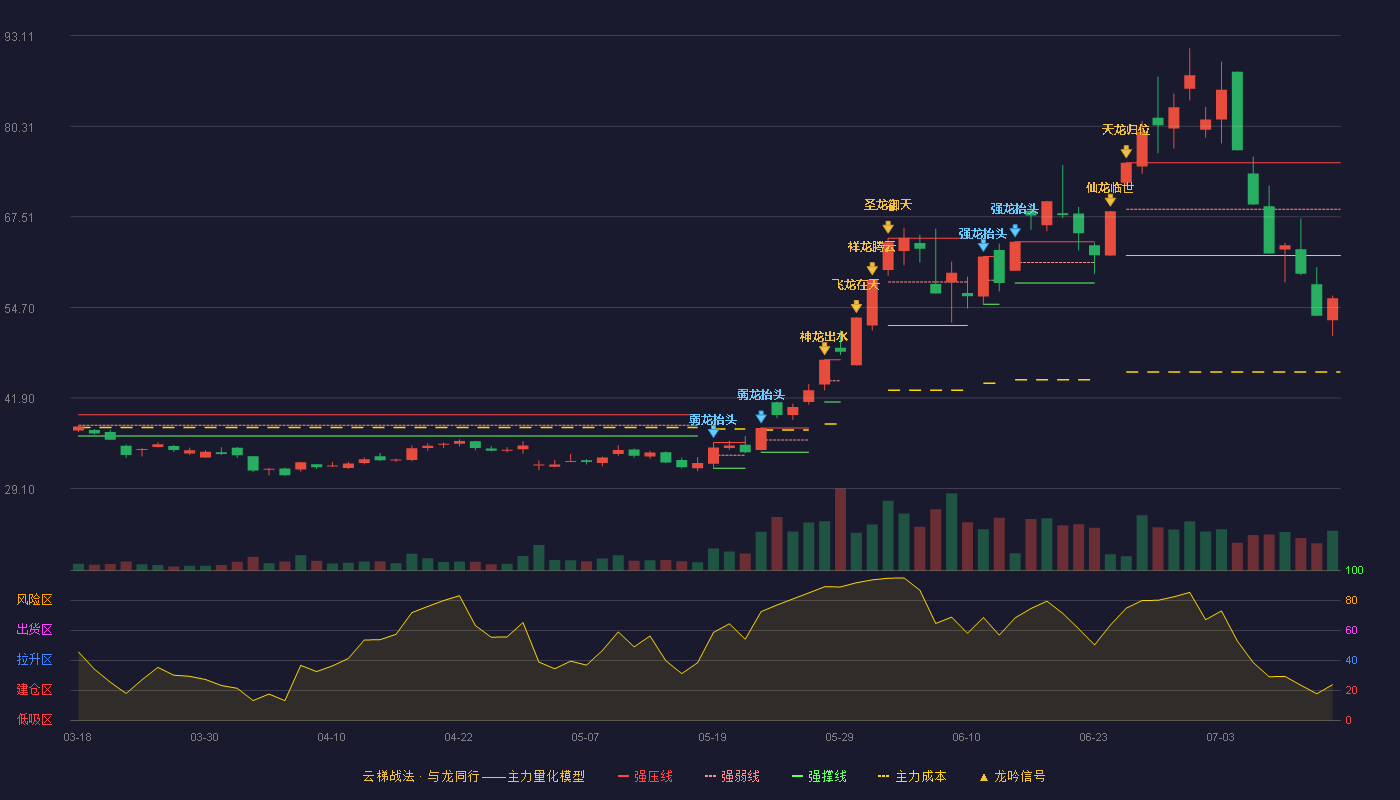The width and height of the screenshot is (1400, 800).
Task: Click the 祥龙腾云 yellow arrow marker
Action: [872, 269]
